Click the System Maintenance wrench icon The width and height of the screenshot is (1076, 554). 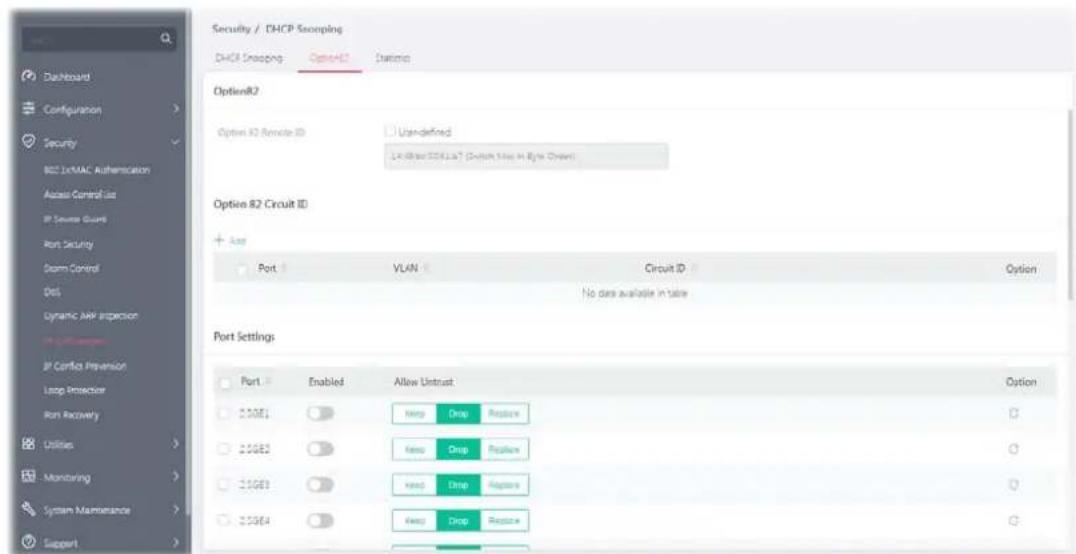30,509
